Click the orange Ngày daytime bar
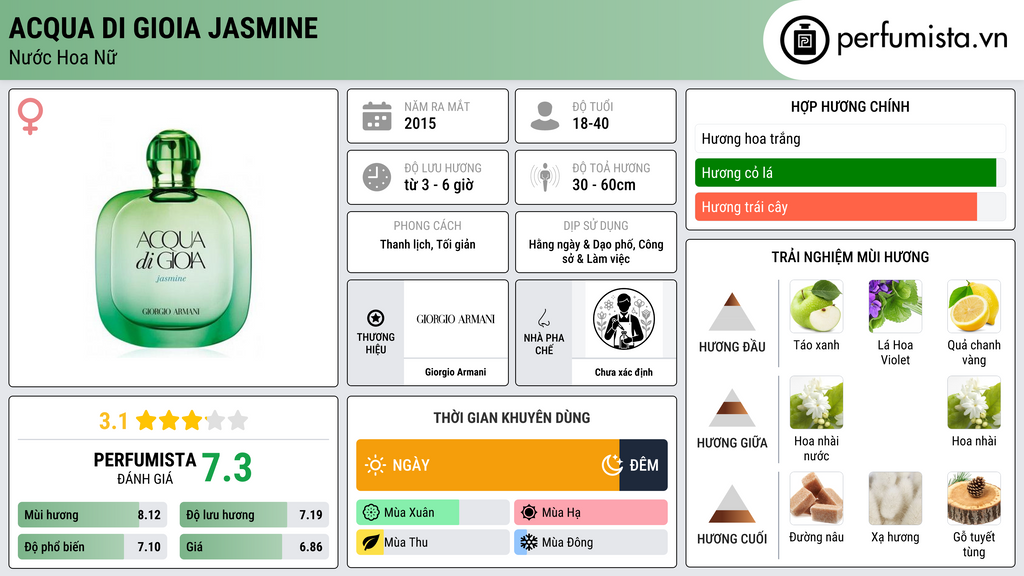 488,465
